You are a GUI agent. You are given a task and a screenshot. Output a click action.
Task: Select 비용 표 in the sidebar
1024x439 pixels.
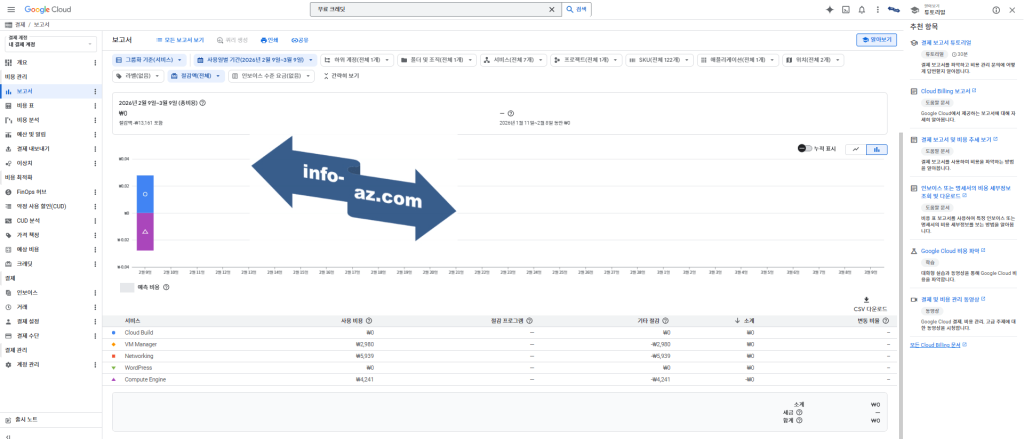point(26,105)
